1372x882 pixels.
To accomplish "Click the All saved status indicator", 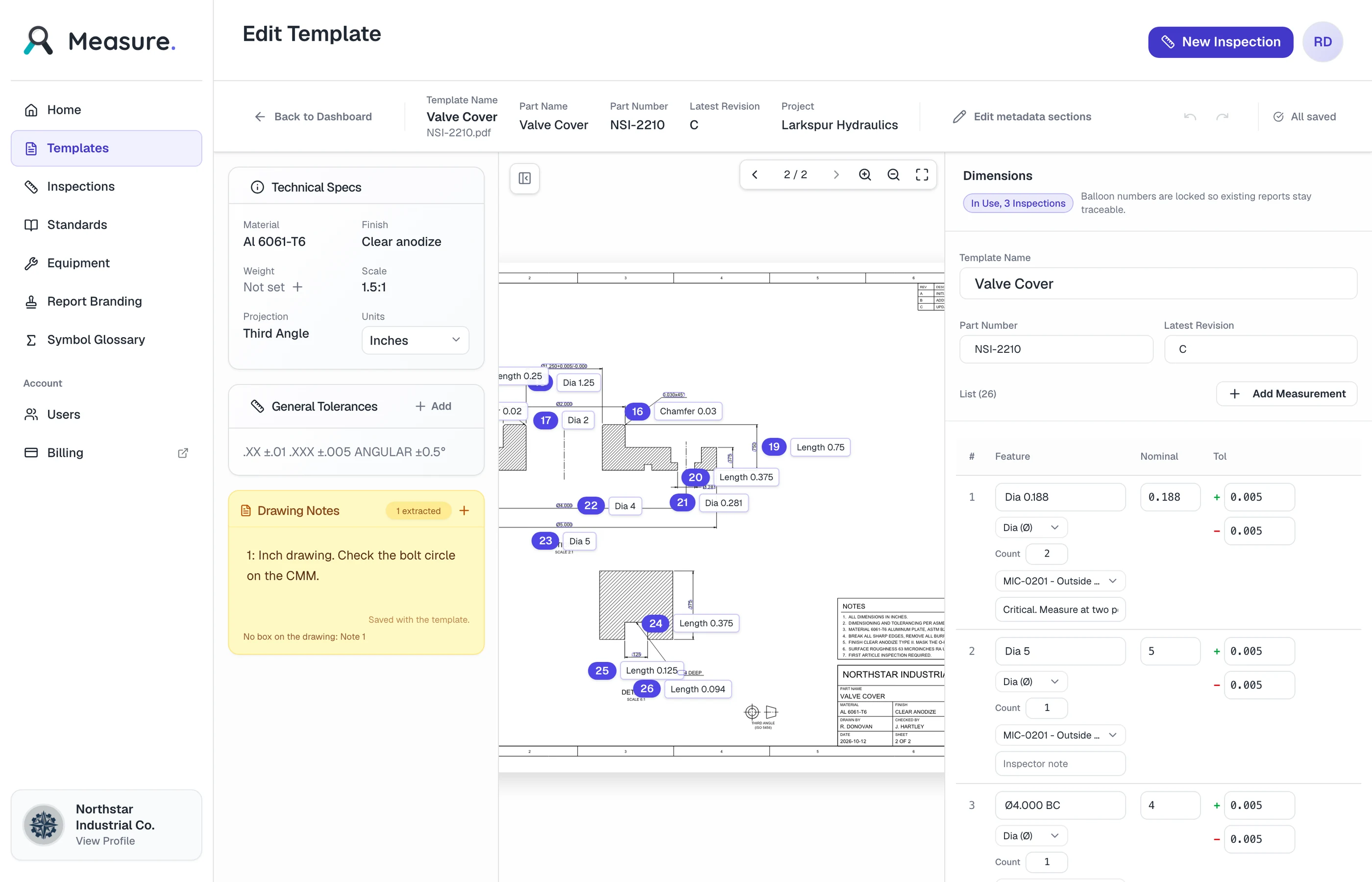I will [x=1304, y=117].
